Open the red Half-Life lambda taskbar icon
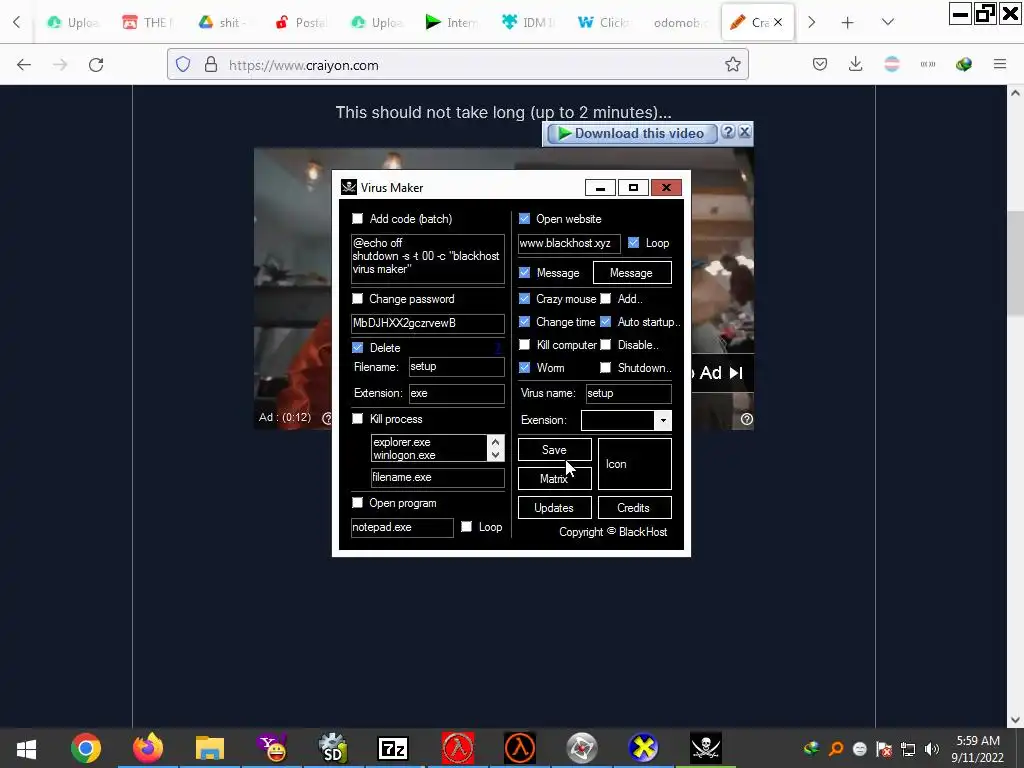 [458, 748]
